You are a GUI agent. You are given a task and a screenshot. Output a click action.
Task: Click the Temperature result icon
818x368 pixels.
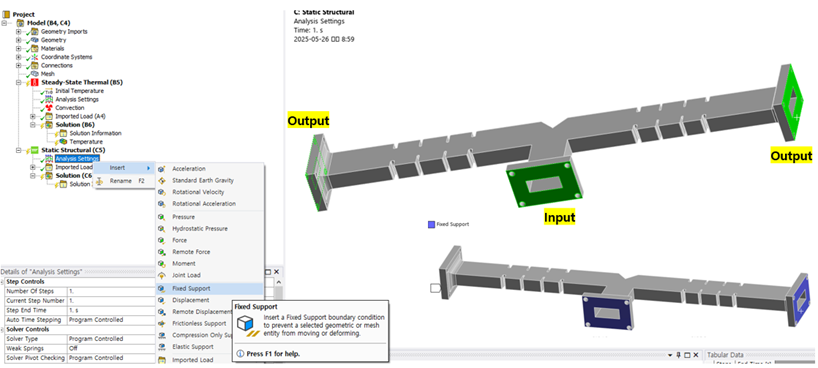point(63,141)
